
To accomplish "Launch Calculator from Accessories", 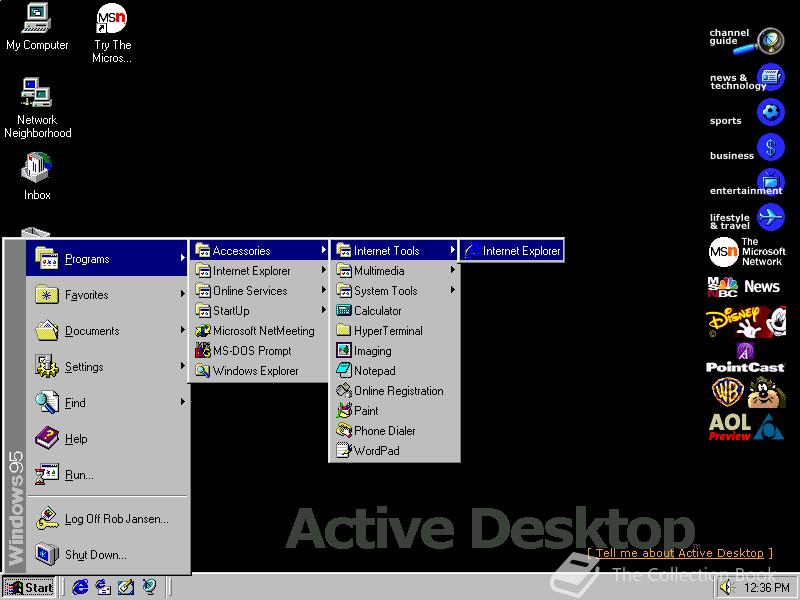I will (395, 311).
